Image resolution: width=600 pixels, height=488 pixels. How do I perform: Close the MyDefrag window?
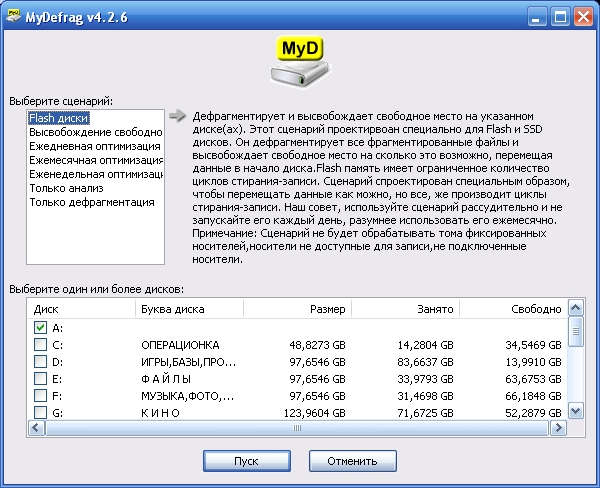coord(583,17)
